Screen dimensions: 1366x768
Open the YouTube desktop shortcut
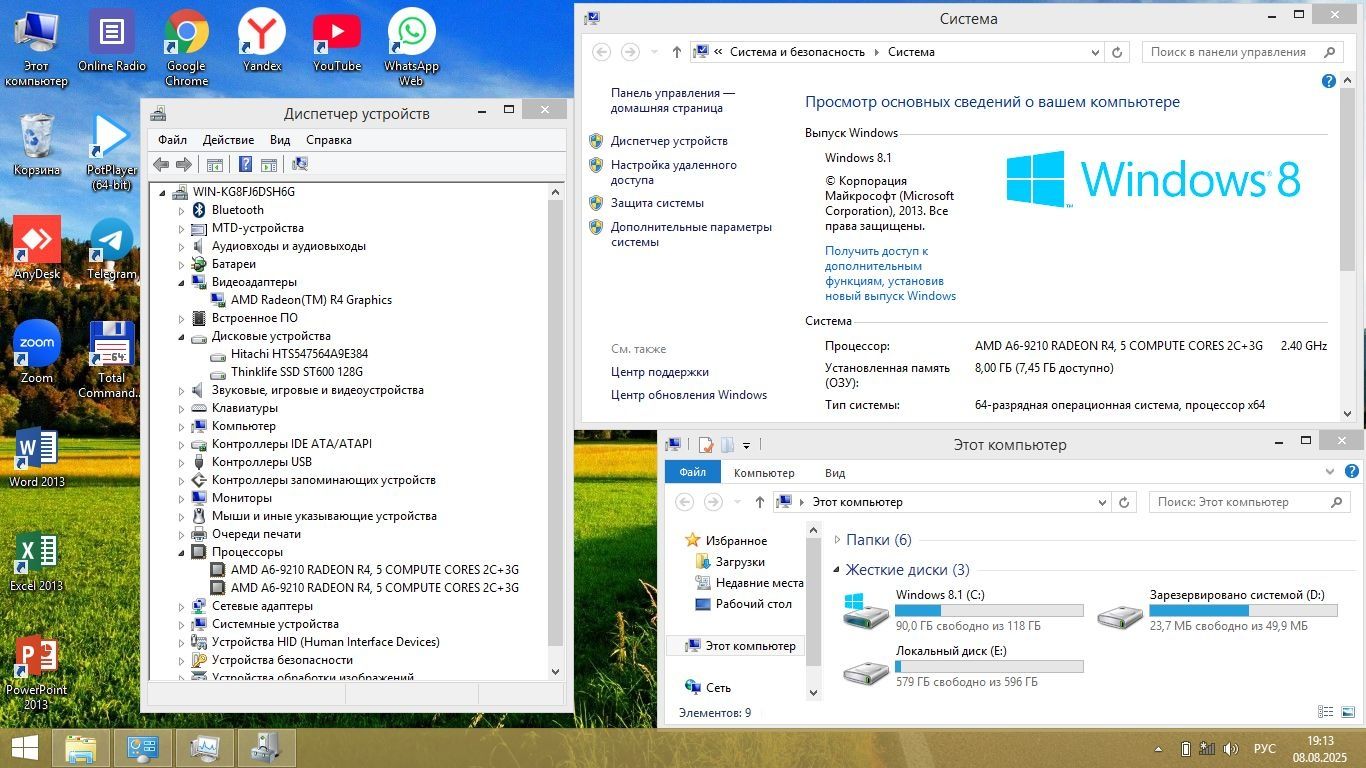337,41
